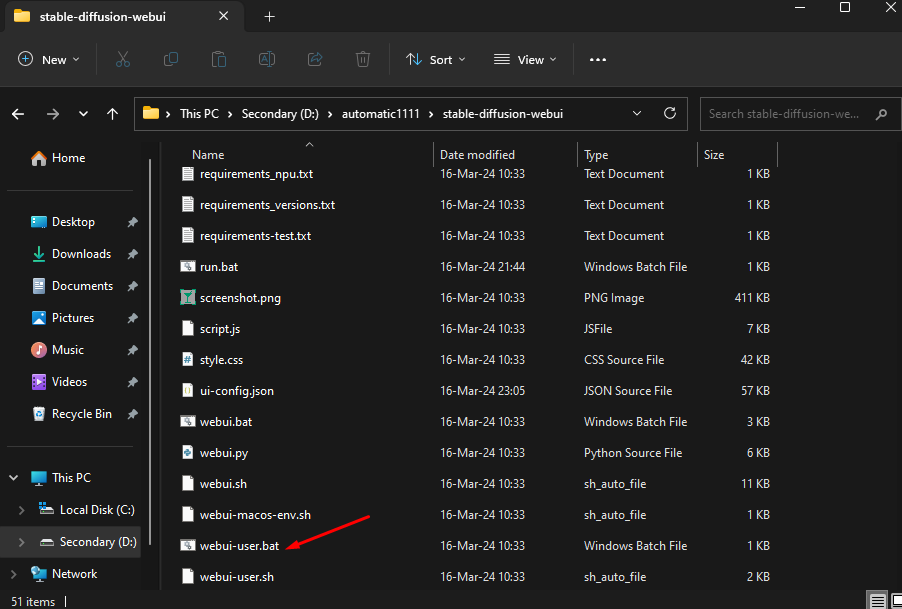Viewport: 902px width, 609px height.
Task: Click the Rename icon in toolbar
Action: click(x=267, y=60)
